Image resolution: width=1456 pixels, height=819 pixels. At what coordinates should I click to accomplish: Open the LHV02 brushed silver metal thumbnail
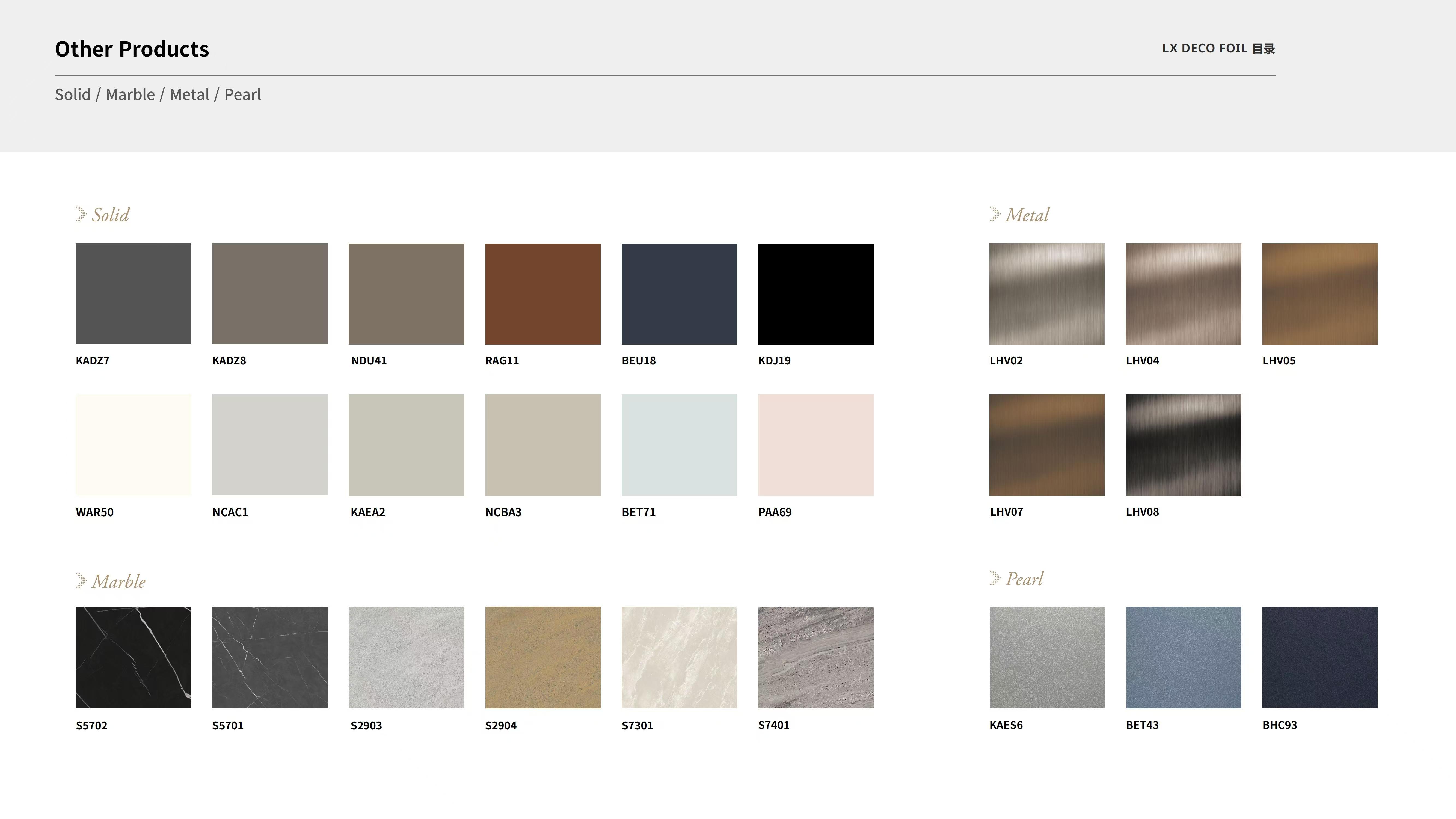[x=1047, y=294]
